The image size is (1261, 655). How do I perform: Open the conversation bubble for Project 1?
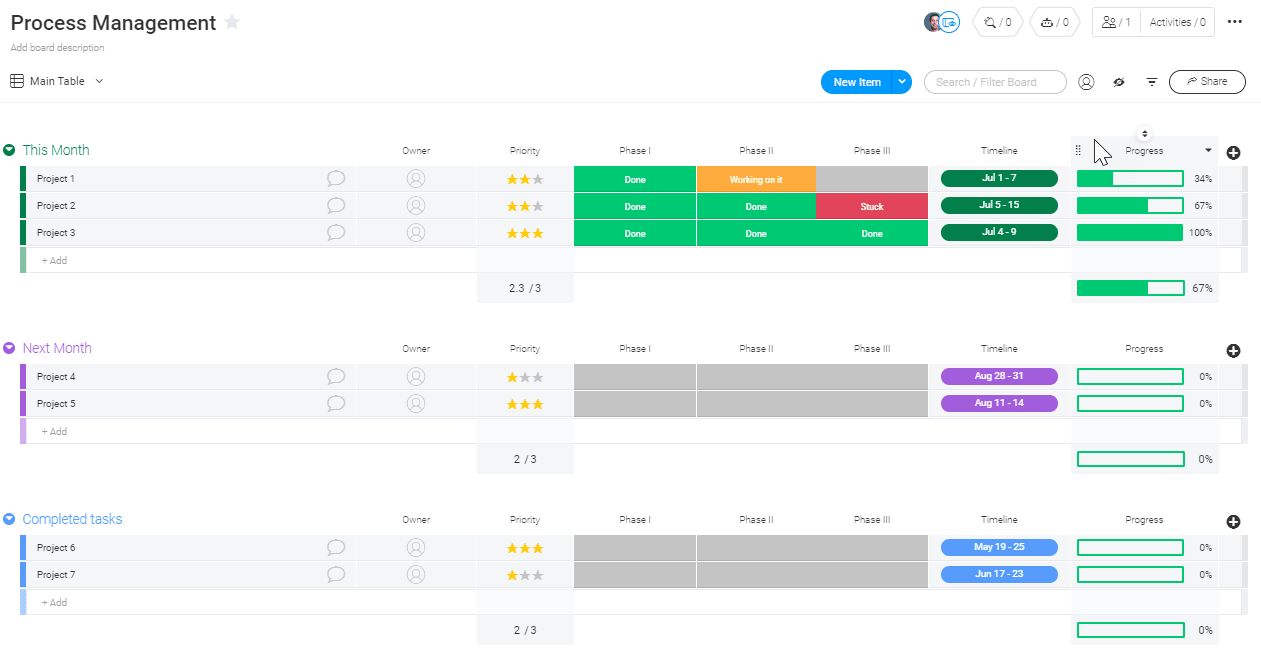click(x=335, y=178)
